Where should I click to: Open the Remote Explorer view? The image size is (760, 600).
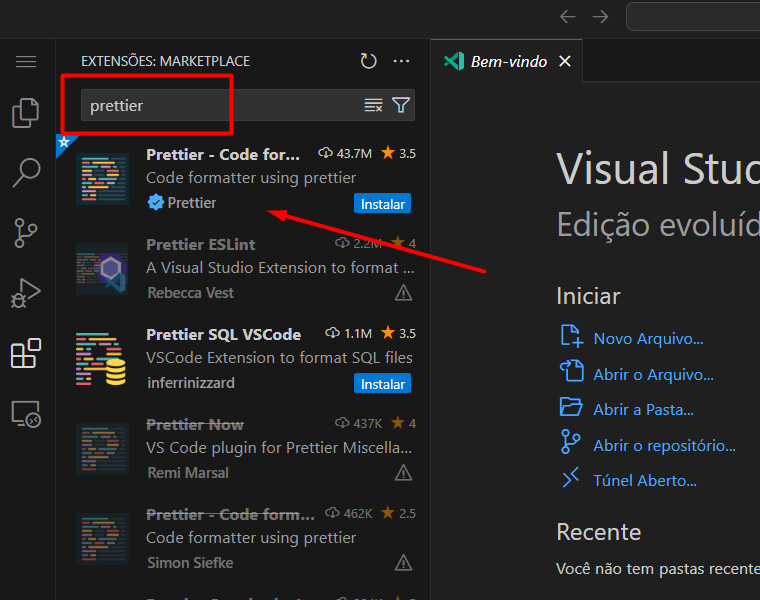26,414
